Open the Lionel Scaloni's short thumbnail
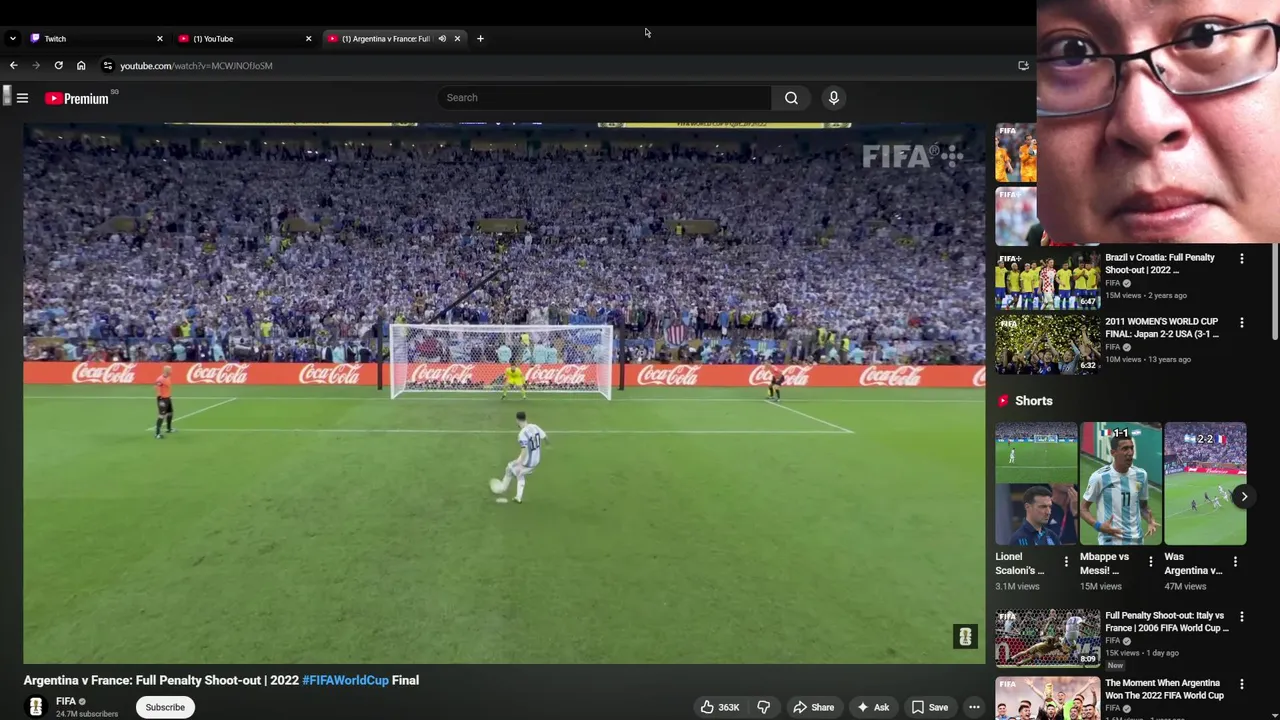Viewport: 1280px width, 720px height. coord(1036,483)
